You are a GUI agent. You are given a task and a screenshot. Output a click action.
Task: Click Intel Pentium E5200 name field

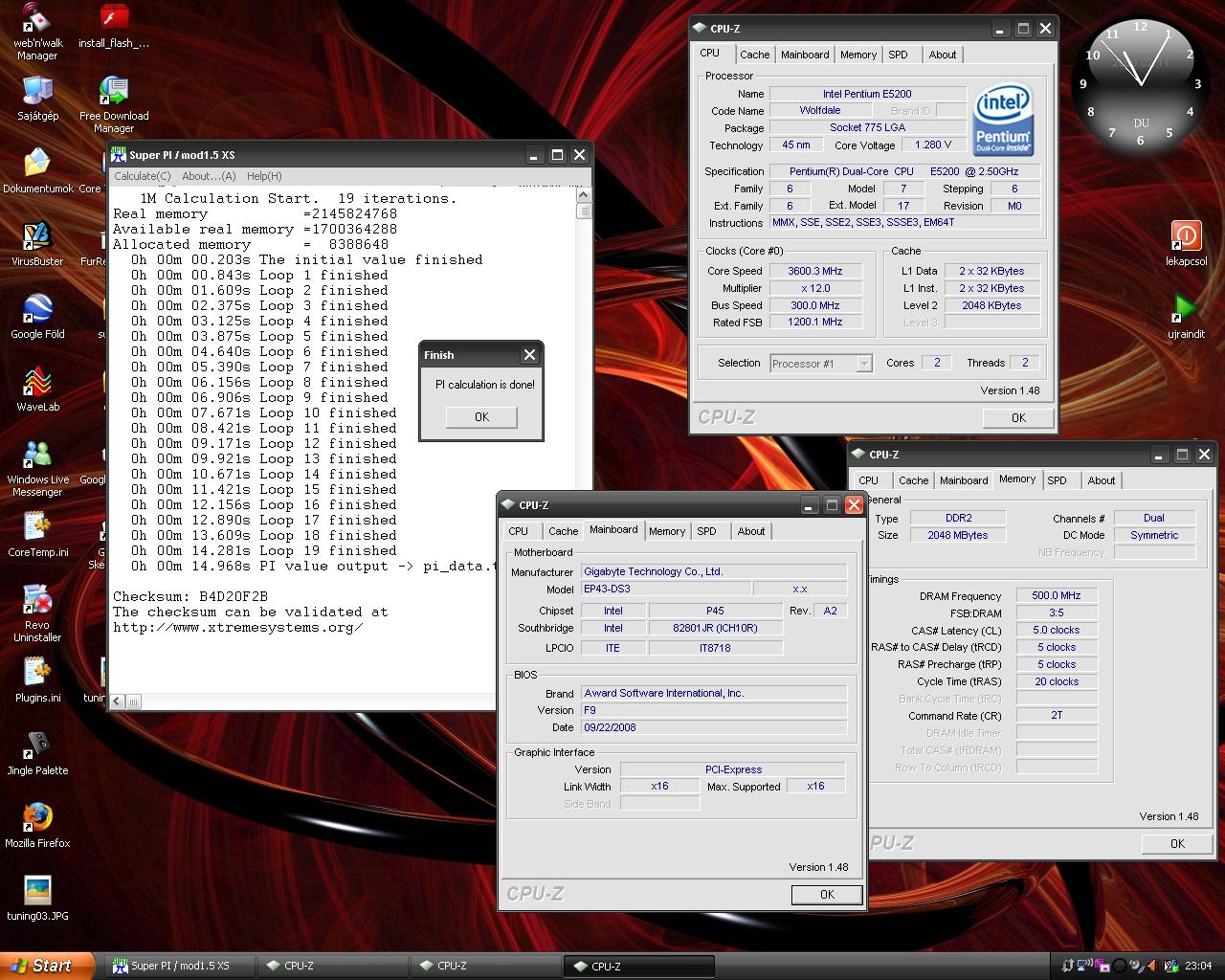tap(867, 94)
